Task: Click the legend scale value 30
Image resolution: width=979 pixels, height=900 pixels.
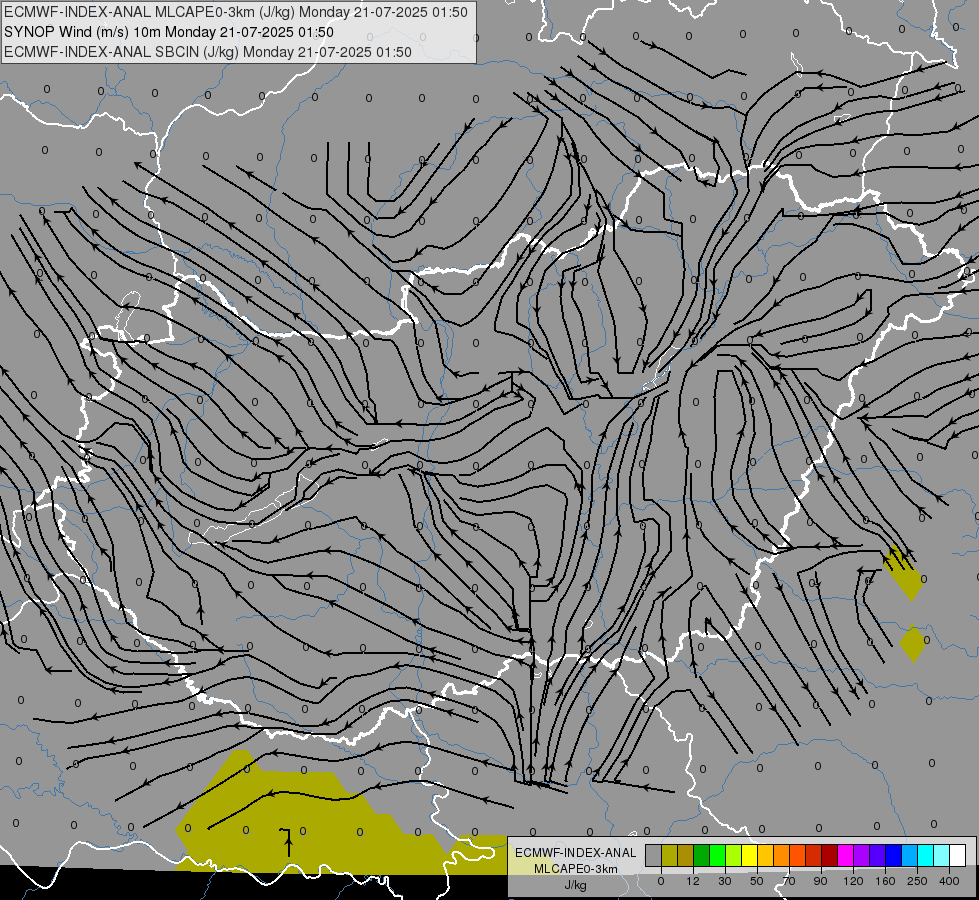Action: point(725,881)
